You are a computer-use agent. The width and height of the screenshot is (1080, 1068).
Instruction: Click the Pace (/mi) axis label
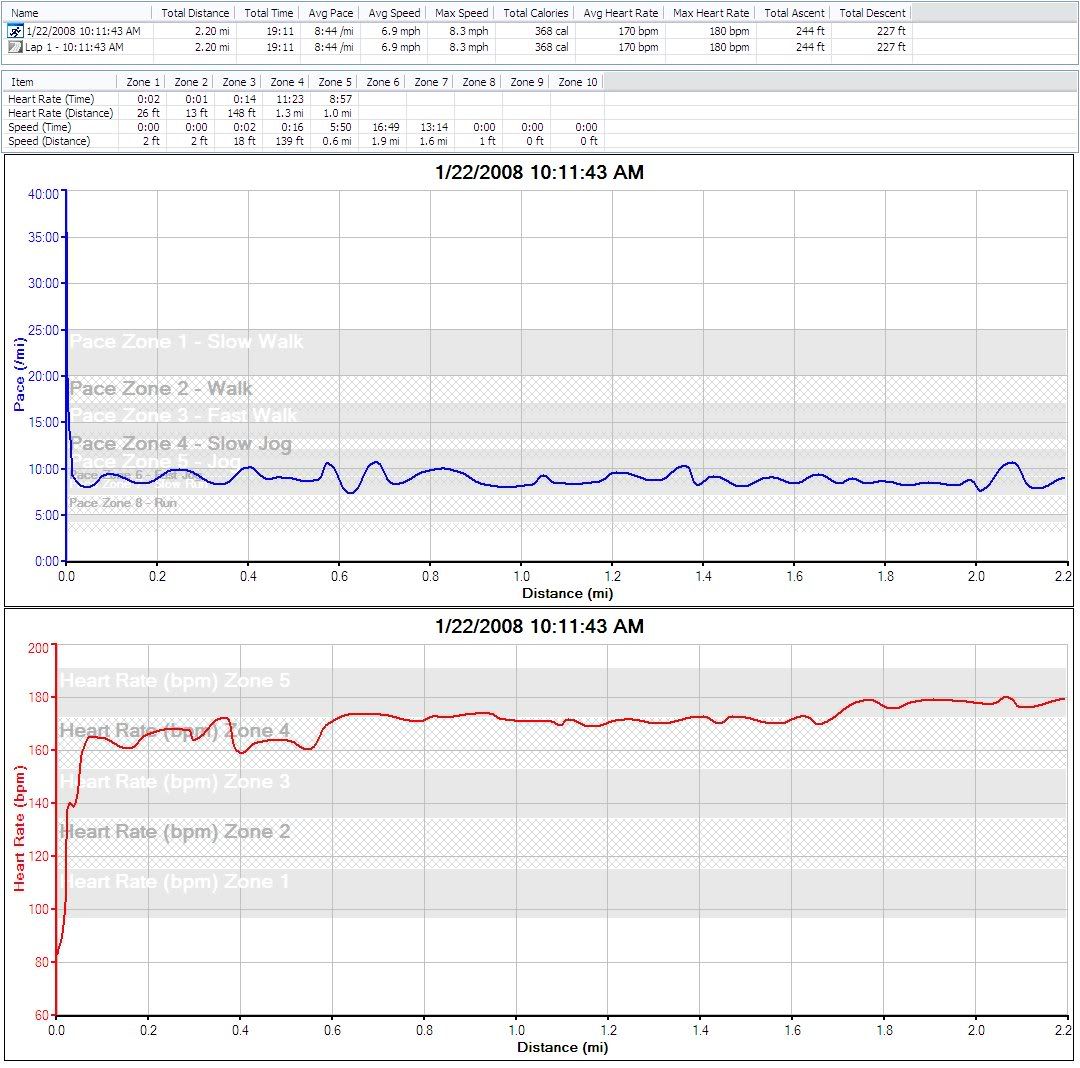tap(19, 377)
